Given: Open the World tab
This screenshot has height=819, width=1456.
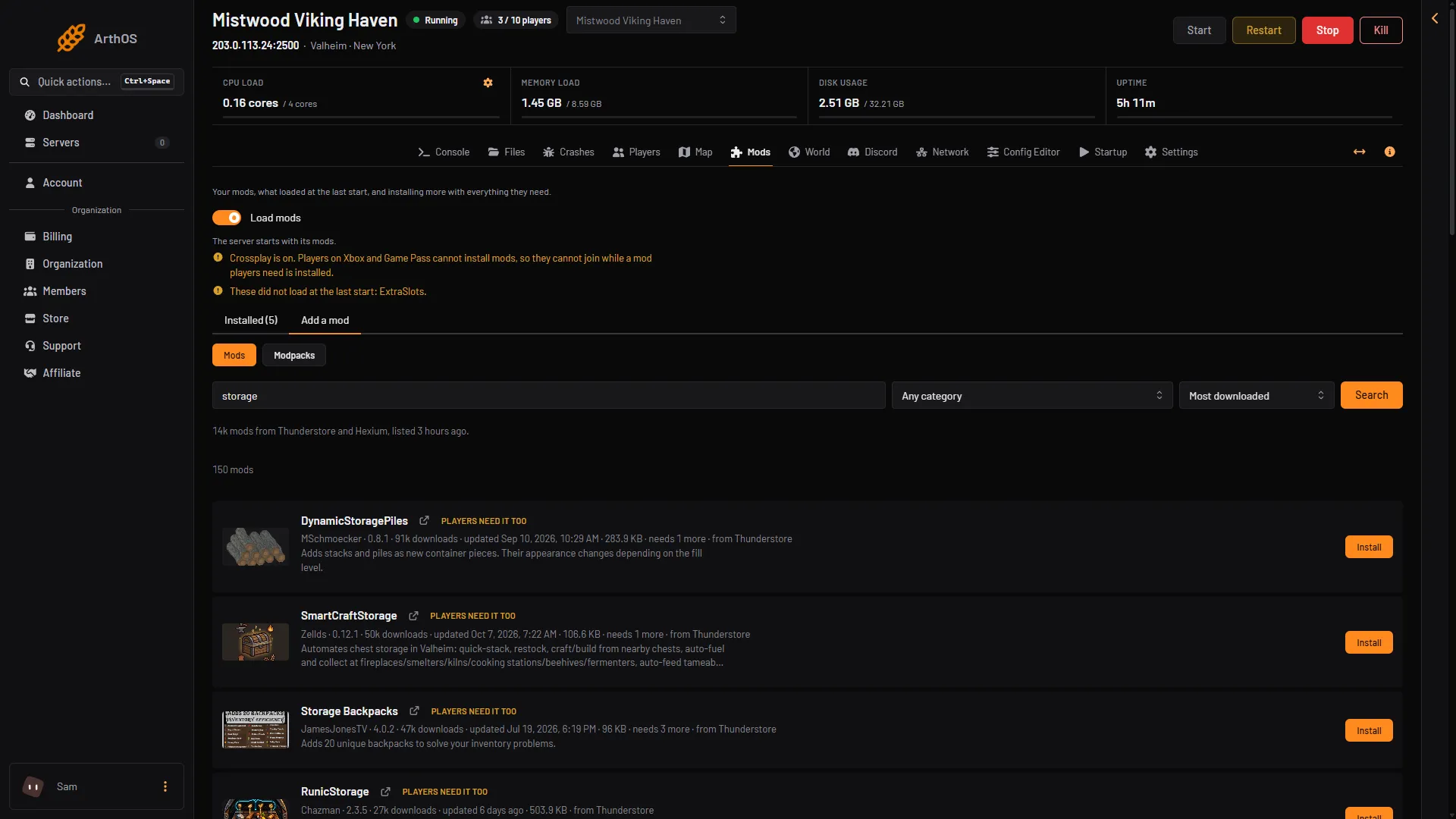Looking at the screenshot, I should (809, 152).
